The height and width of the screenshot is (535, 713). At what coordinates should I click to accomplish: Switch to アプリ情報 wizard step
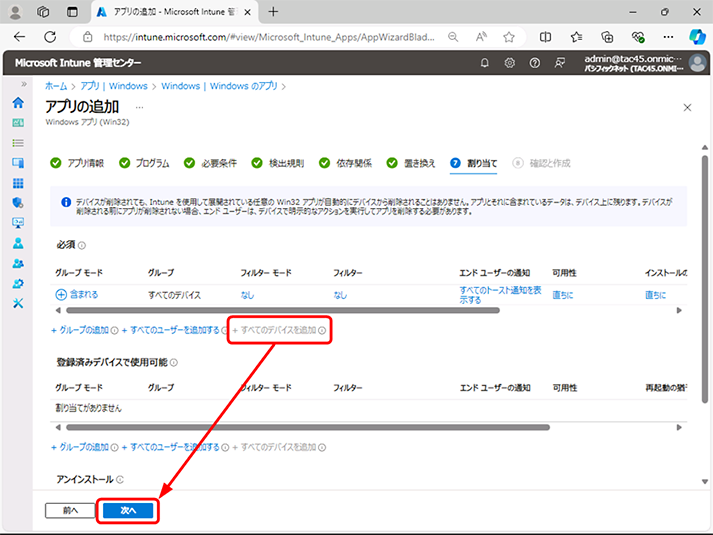[x=77, y=163]
